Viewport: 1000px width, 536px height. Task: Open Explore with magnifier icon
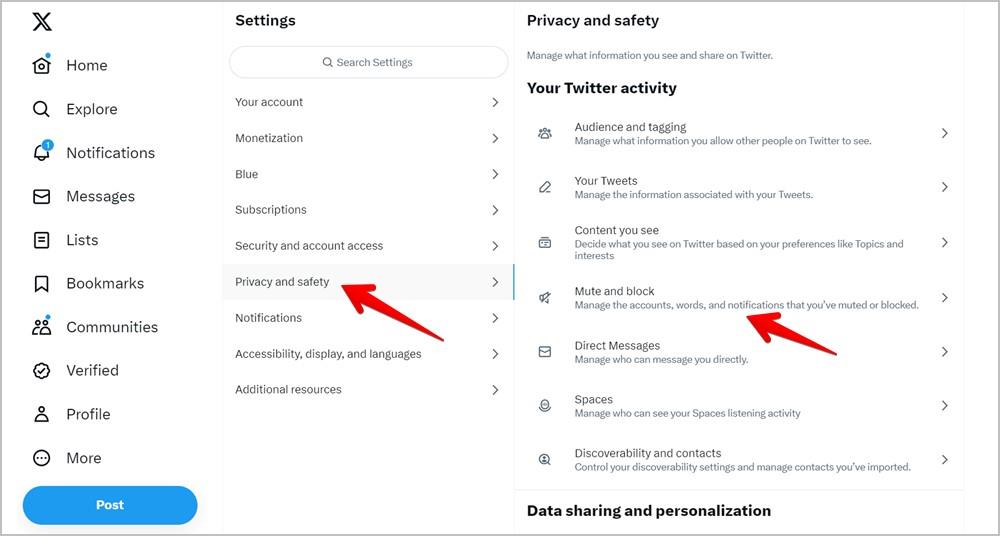[41, 109]
